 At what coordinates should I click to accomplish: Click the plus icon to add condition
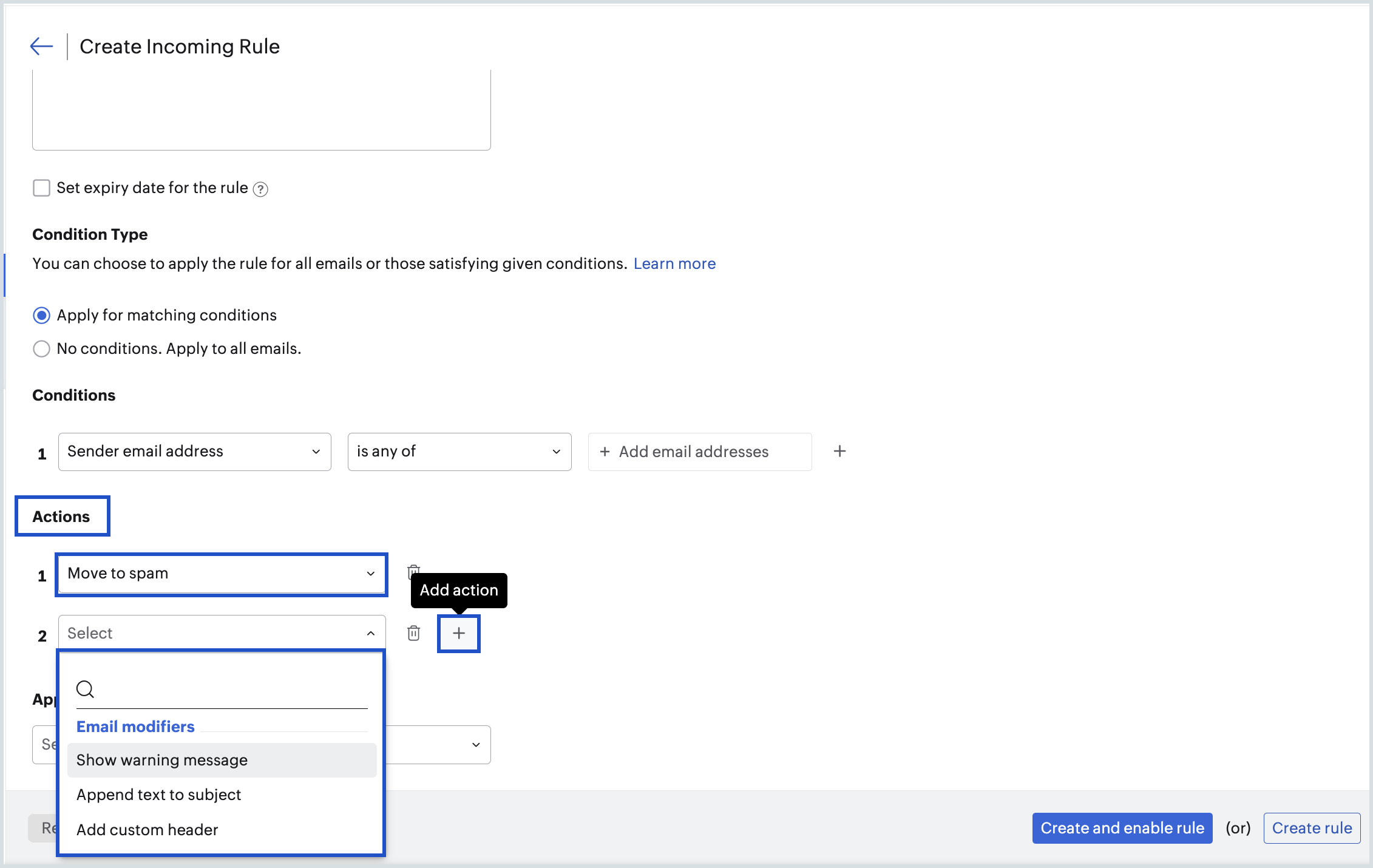pos(839,451)
